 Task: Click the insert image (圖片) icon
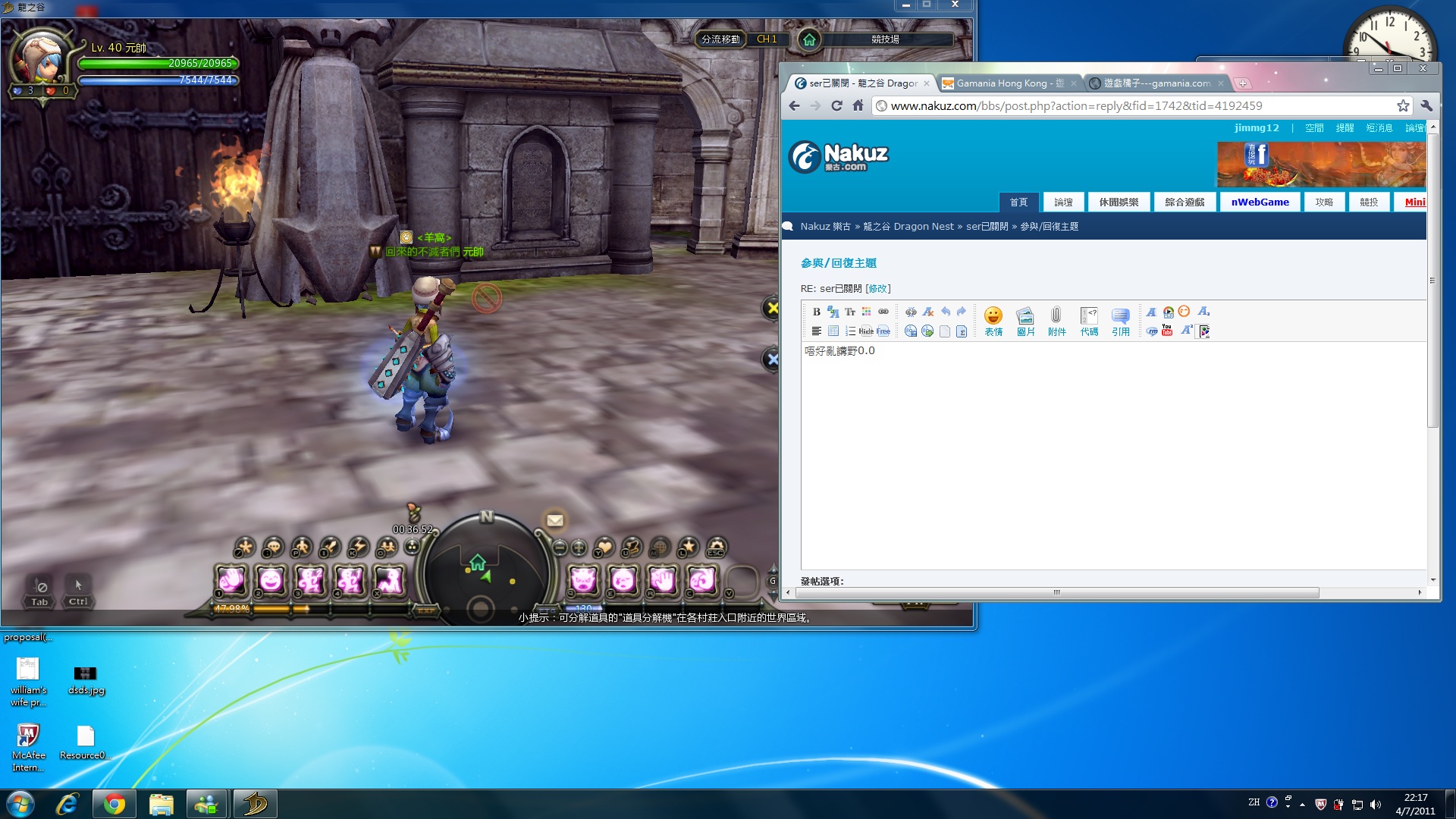1025,321
